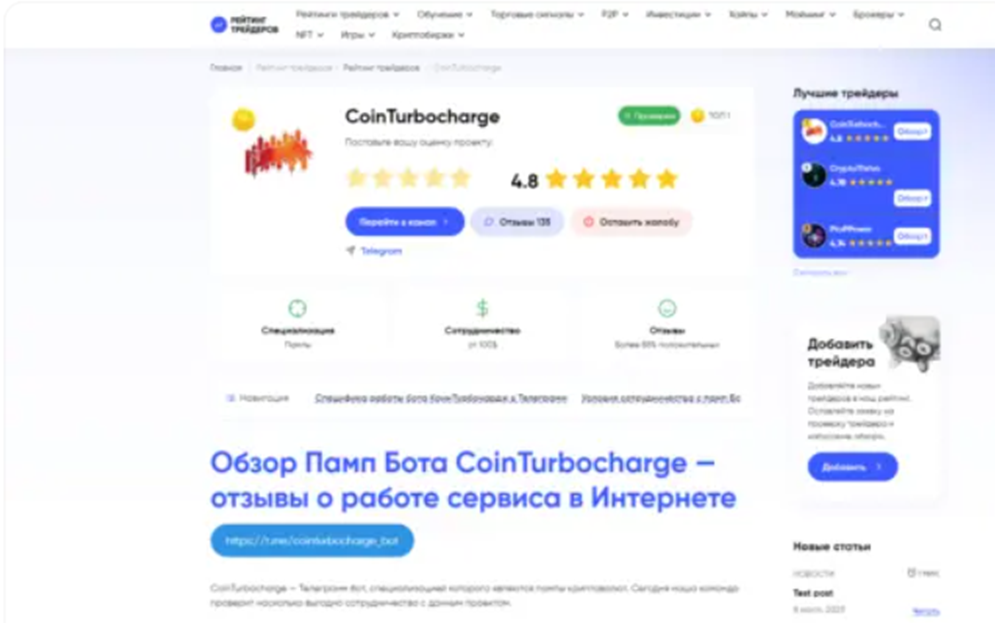The width and height of the screenshot is (995, 623).
Task: Expand the Криптобиржи dropdown menu
Action: click(x=428, y=35)
